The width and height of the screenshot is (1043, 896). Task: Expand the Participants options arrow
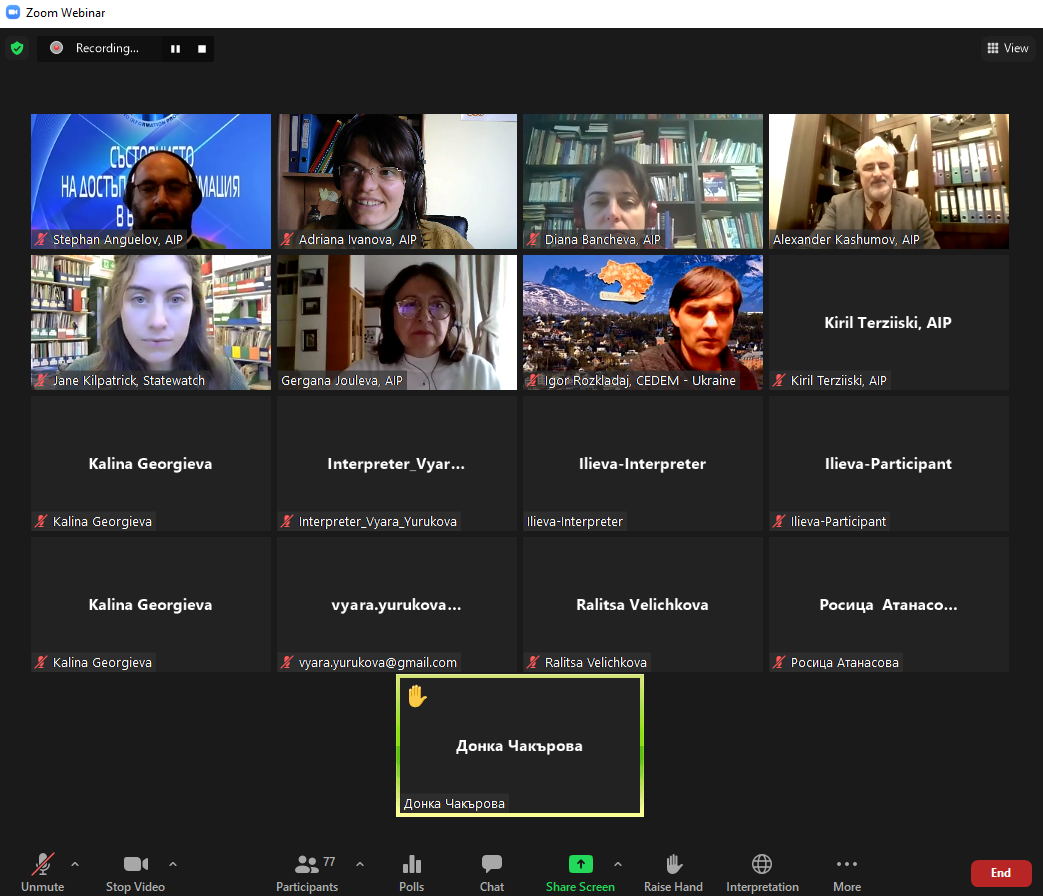click(x=360, y=864)
